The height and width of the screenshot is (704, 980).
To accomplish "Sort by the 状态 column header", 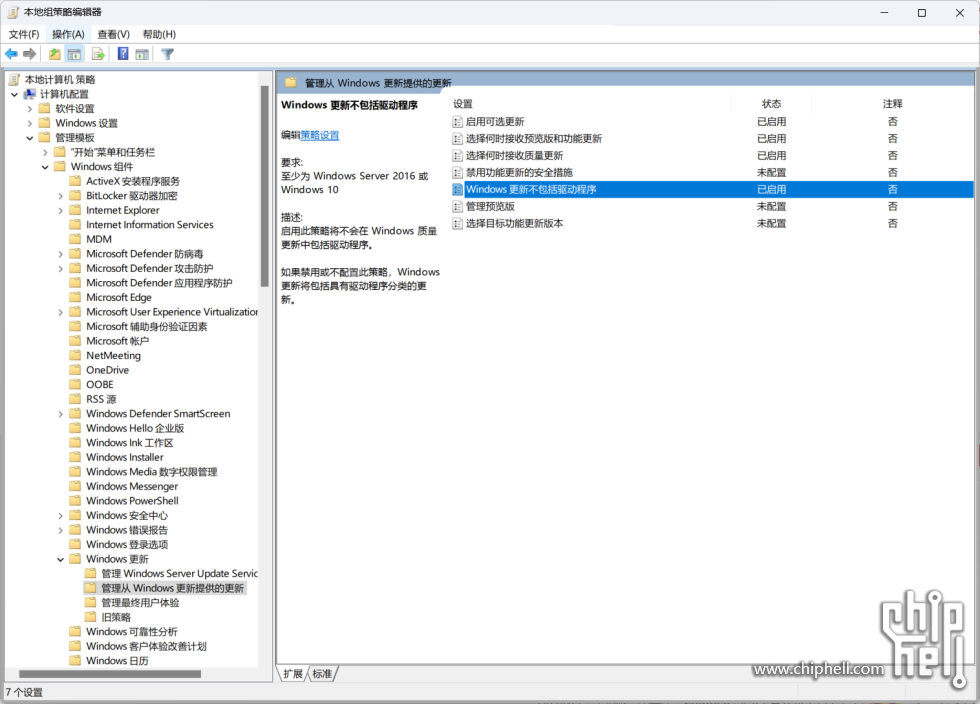I will click(771, 104).
